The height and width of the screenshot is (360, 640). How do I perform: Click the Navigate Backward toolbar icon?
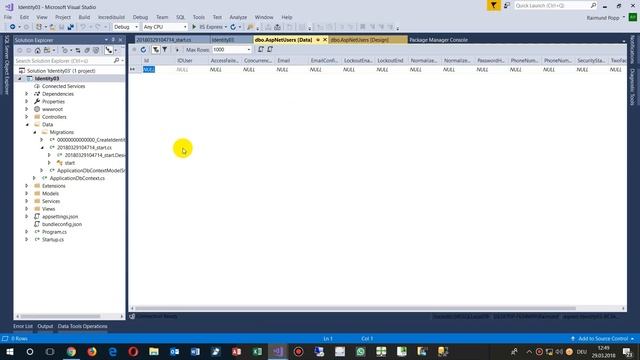click(x=13, y=27)
